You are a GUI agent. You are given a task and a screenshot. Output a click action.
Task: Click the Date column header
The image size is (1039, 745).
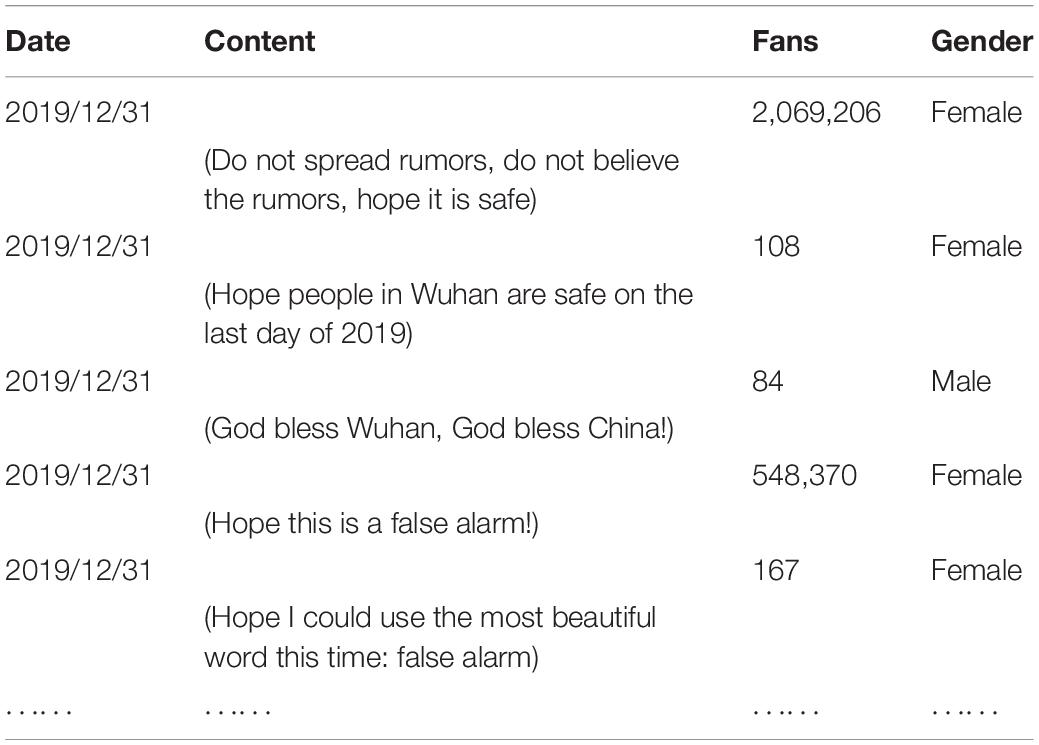38,41
